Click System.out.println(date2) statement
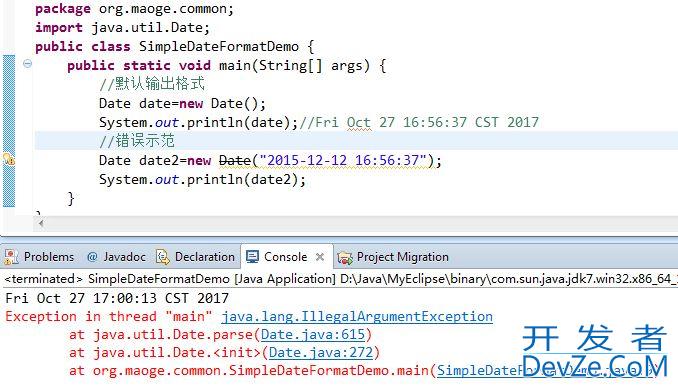Image resolution: width=678 pixels, height=388 pixels. (202, 180)
